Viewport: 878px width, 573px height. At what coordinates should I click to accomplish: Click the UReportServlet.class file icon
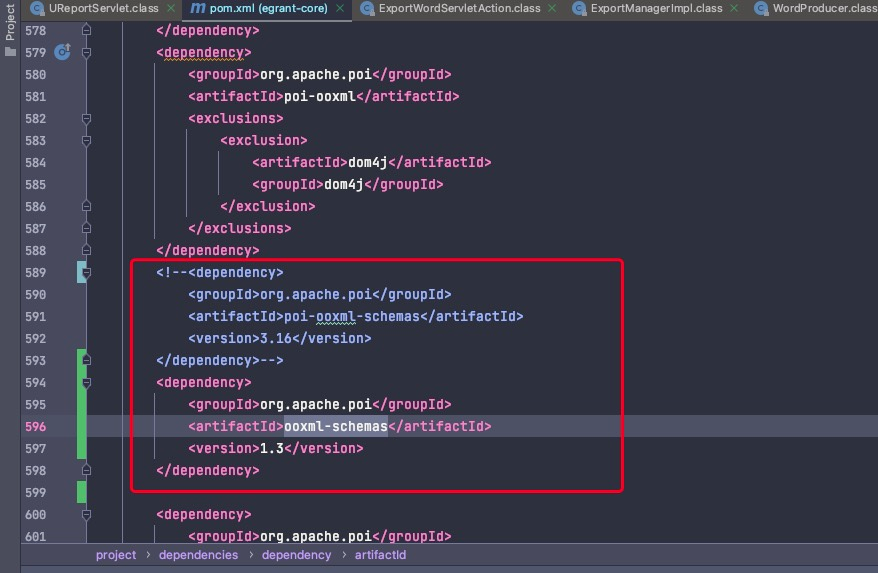click(36, 8)
